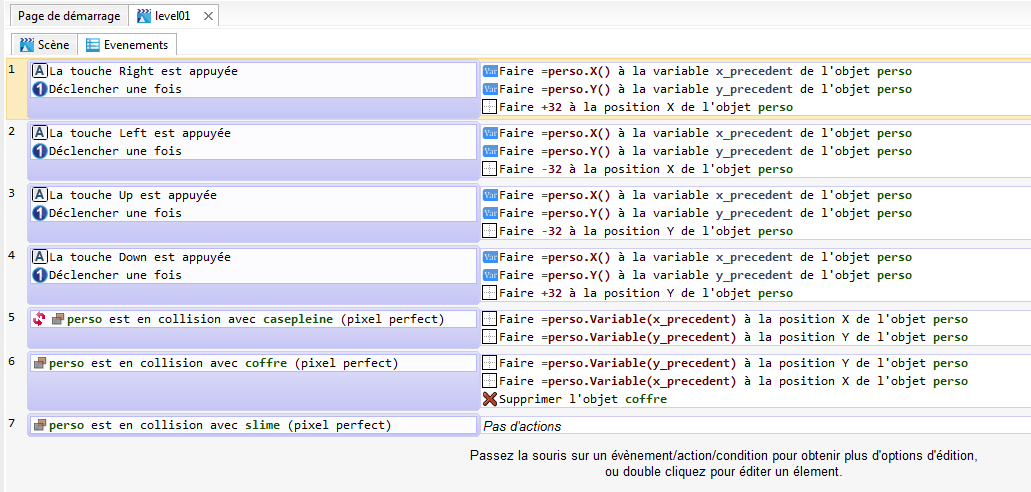Select action Faire +32 à la position X
The image size is (1031, 492).
[x=646, y=107]
